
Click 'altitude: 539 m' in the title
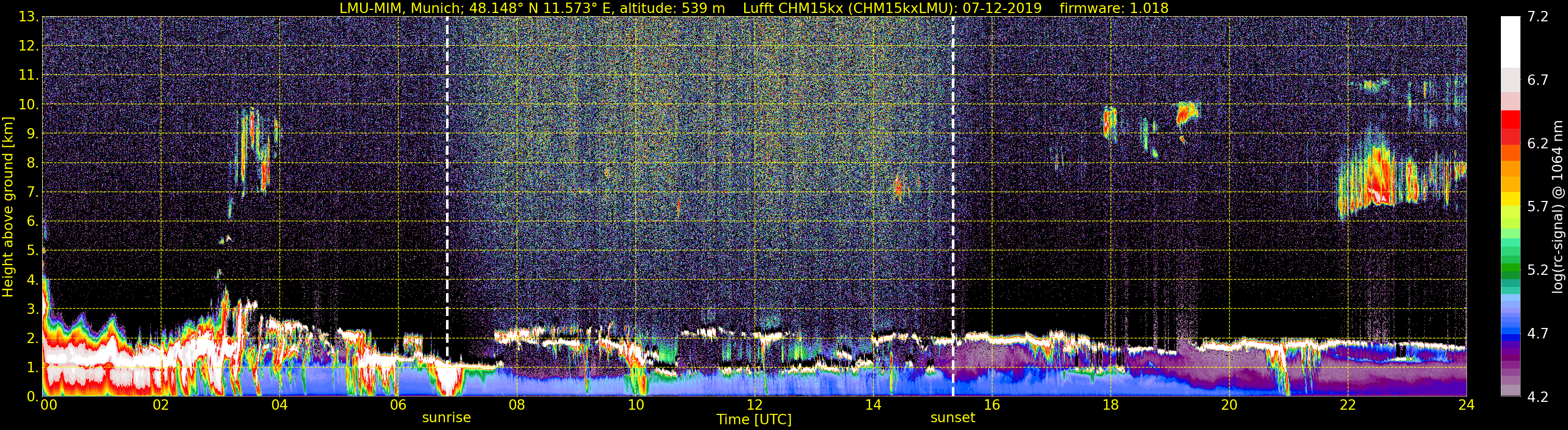click(672, 8)
